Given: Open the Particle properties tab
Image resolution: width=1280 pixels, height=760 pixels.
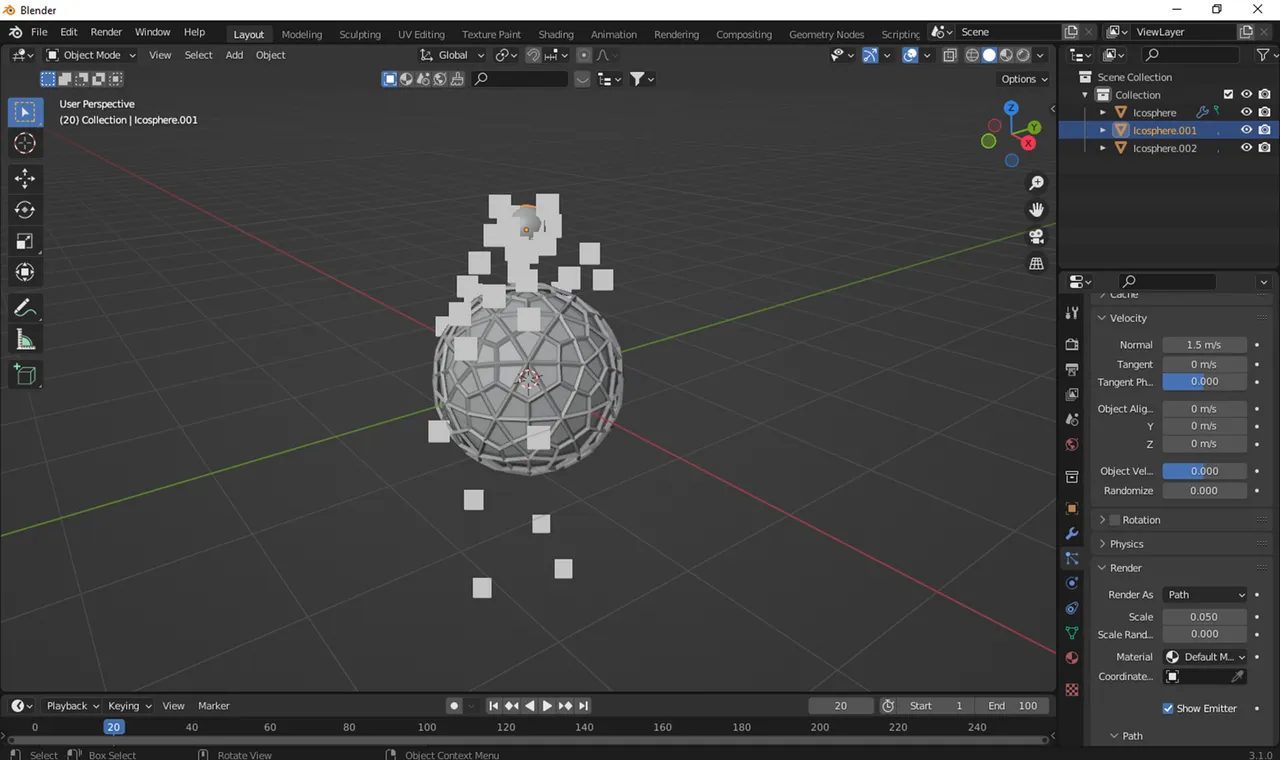Looking at the screenshot, I should pos(1072,558).
